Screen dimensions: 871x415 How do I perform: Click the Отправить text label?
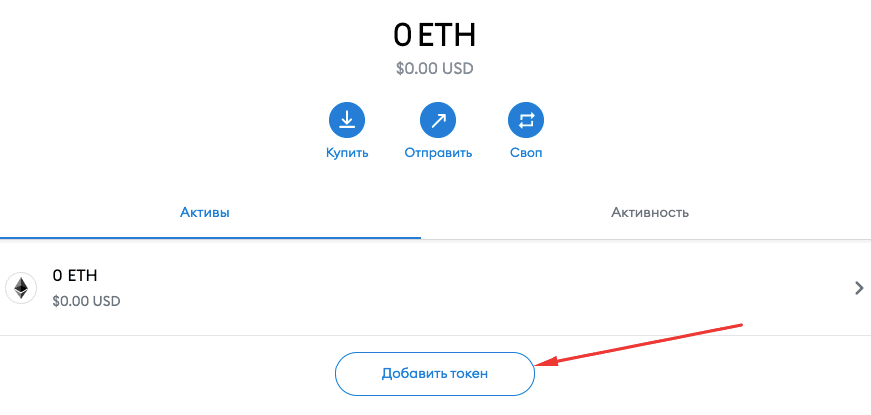click(x=438, y=153)
